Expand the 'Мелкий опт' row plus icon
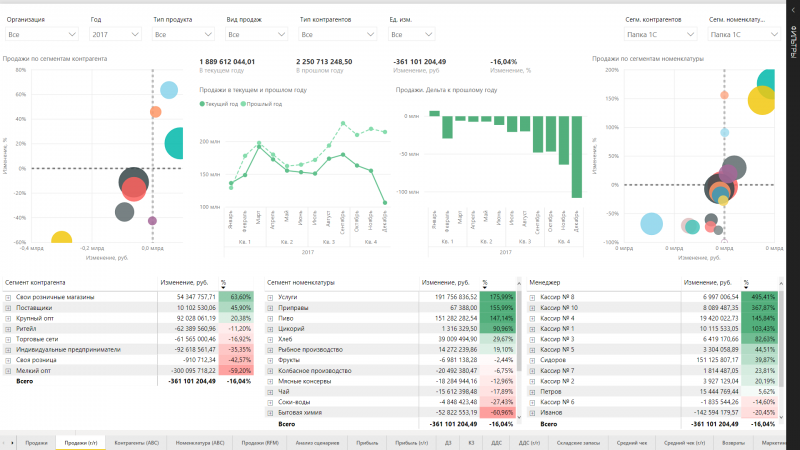The image size is (800, 450). click(8, 370)
